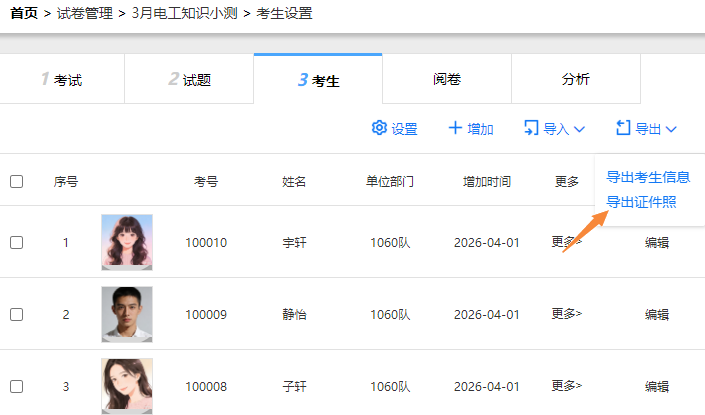Toggle the select-all checkbox in header
Viewport: 705px width, 415px height.
pos(17,182)
